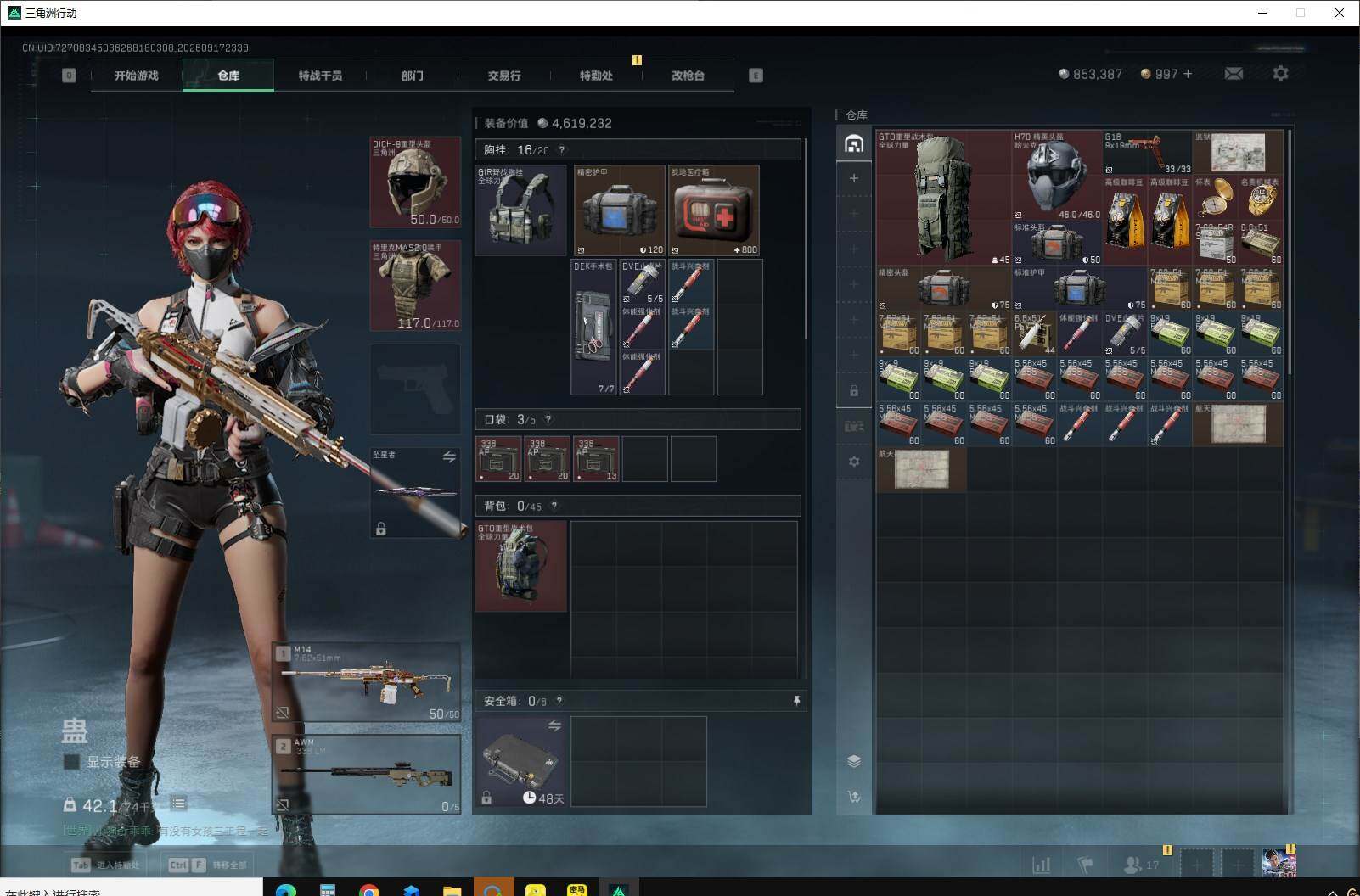Select the 监狱 map item in stash
This screenshot has width=1360, height=896.
coord(1238,153)
